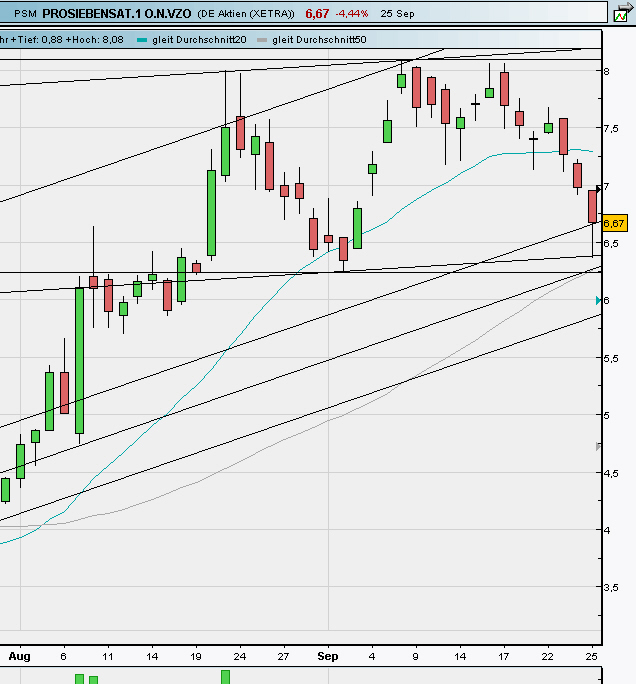Click the last red candle on 25 Sep

(x=593, y=206)
